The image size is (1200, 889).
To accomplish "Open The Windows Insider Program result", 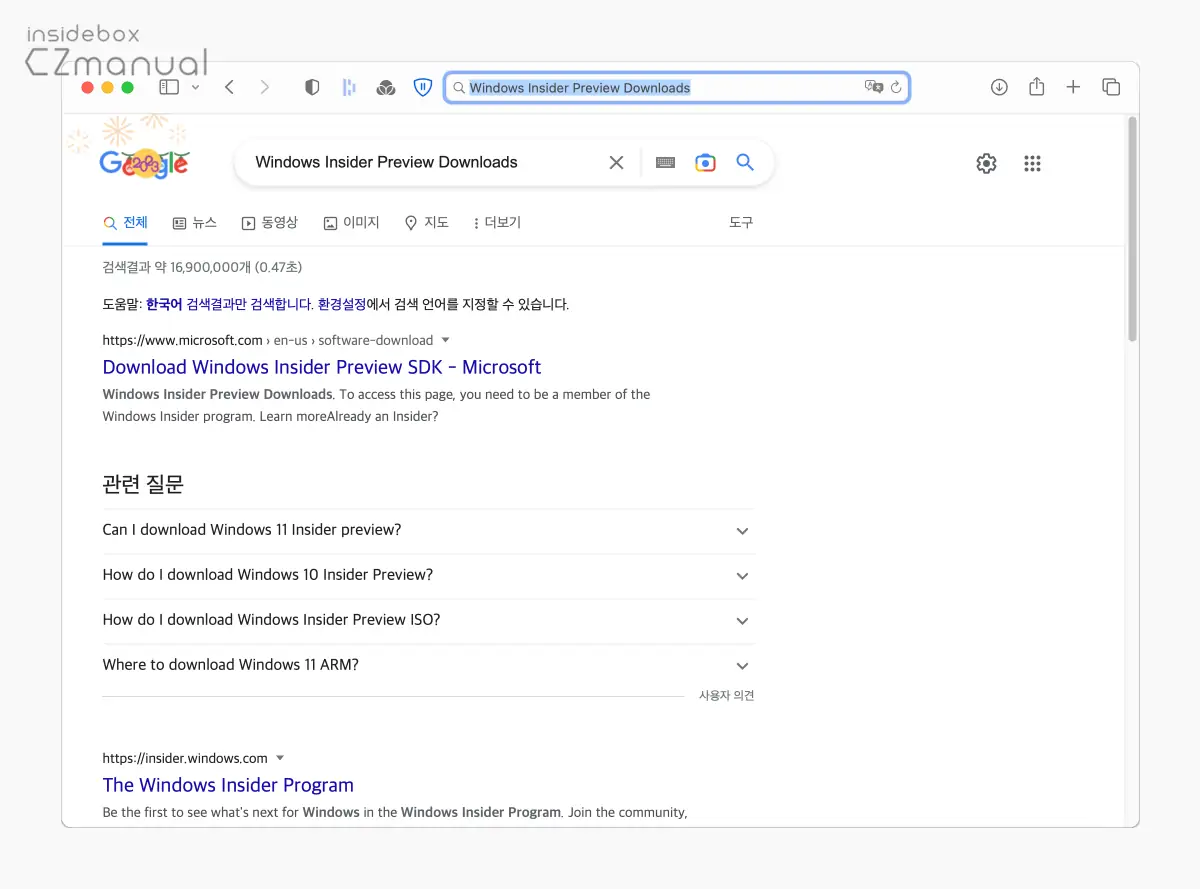I will coord(228,785).
